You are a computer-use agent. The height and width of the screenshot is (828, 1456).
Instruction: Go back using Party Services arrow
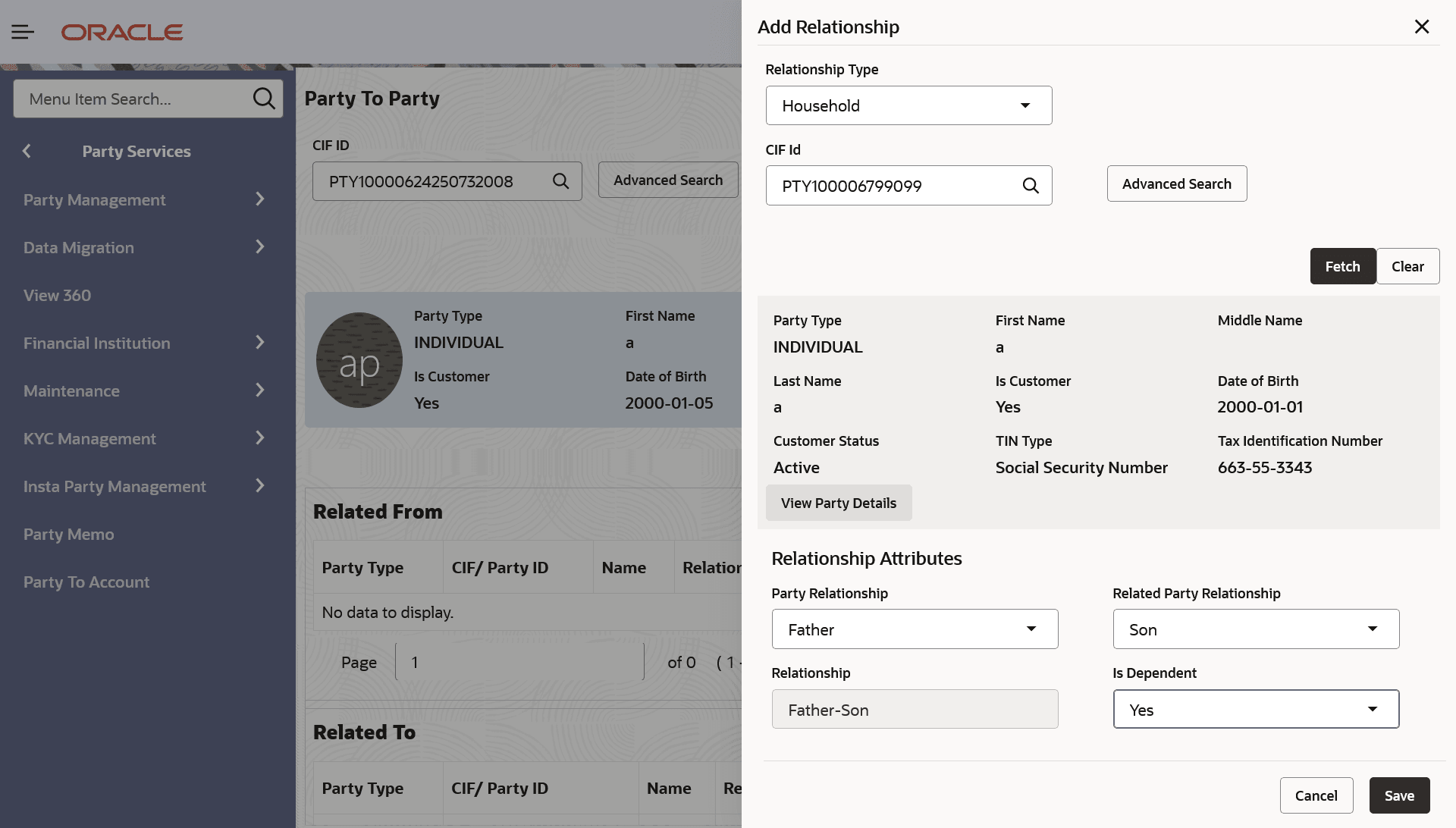tap(27, 151)
